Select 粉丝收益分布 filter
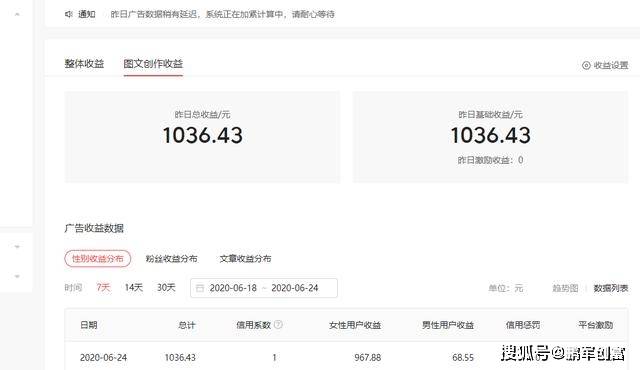 [x=171, y=259]
